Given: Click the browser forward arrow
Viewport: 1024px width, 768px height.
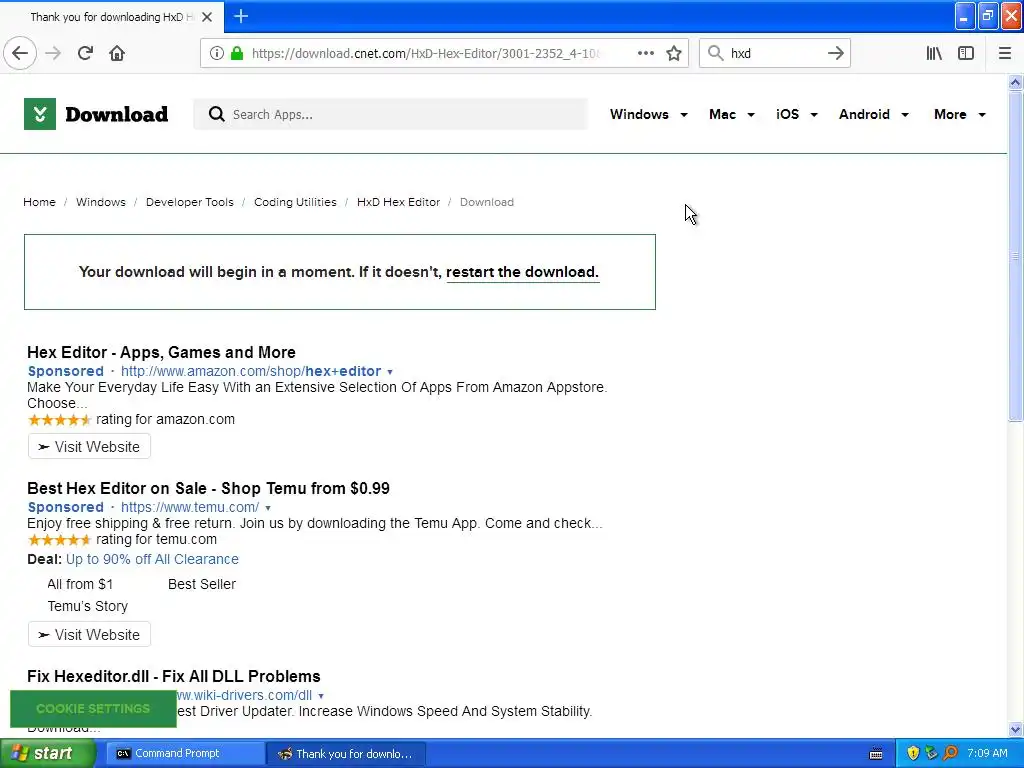Looking at the screenshot, I should (x=53, y=53).
